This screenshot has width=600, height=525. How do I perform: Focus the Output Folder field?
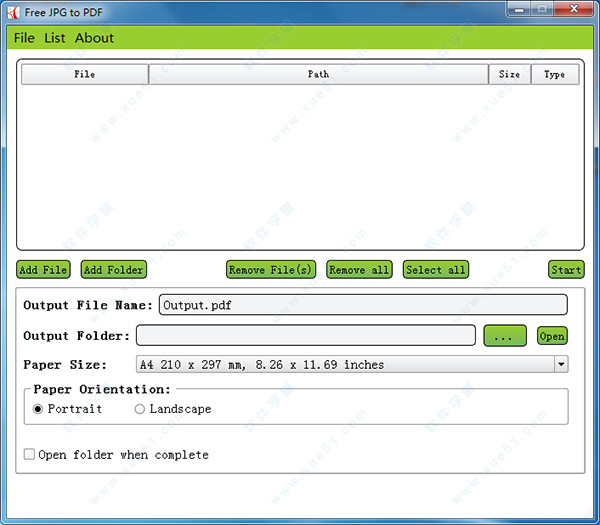(x=306, y=336)
